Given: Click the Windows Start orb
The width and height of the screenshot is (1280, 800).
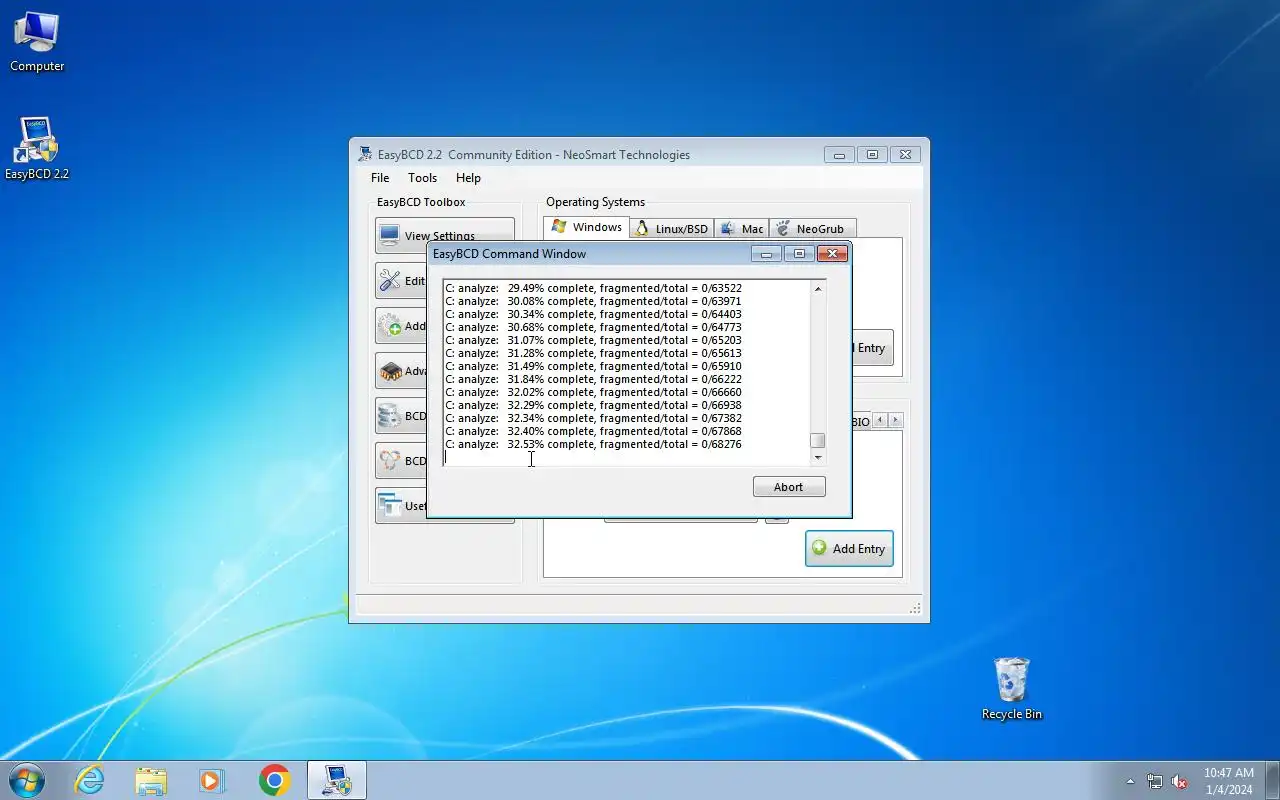Looking at the screenshot, I should tap(27, 780).
